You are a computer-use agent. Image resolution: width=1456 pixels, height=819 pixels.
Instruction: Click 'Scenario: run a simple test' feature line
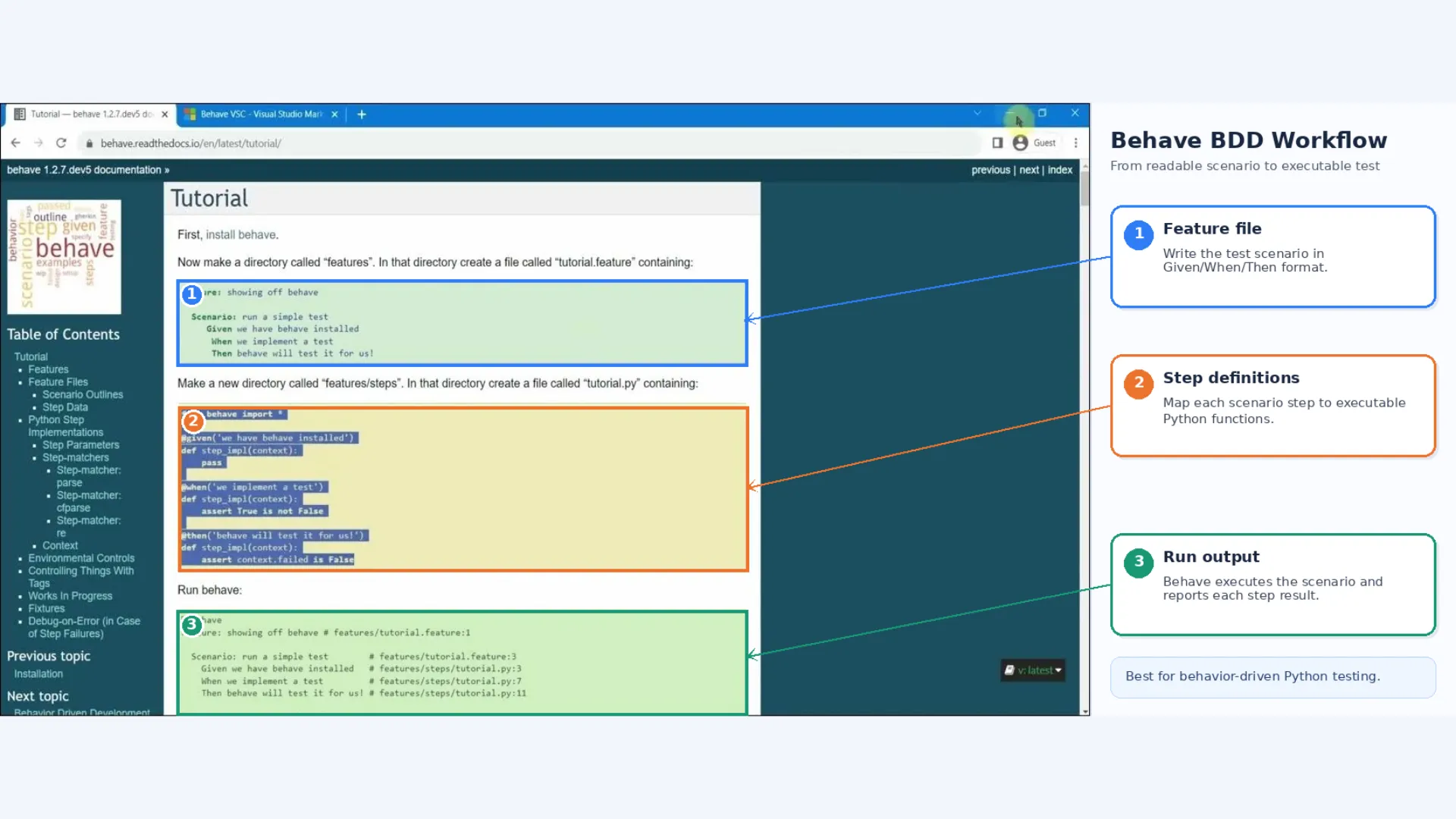[x=259, y=317]
